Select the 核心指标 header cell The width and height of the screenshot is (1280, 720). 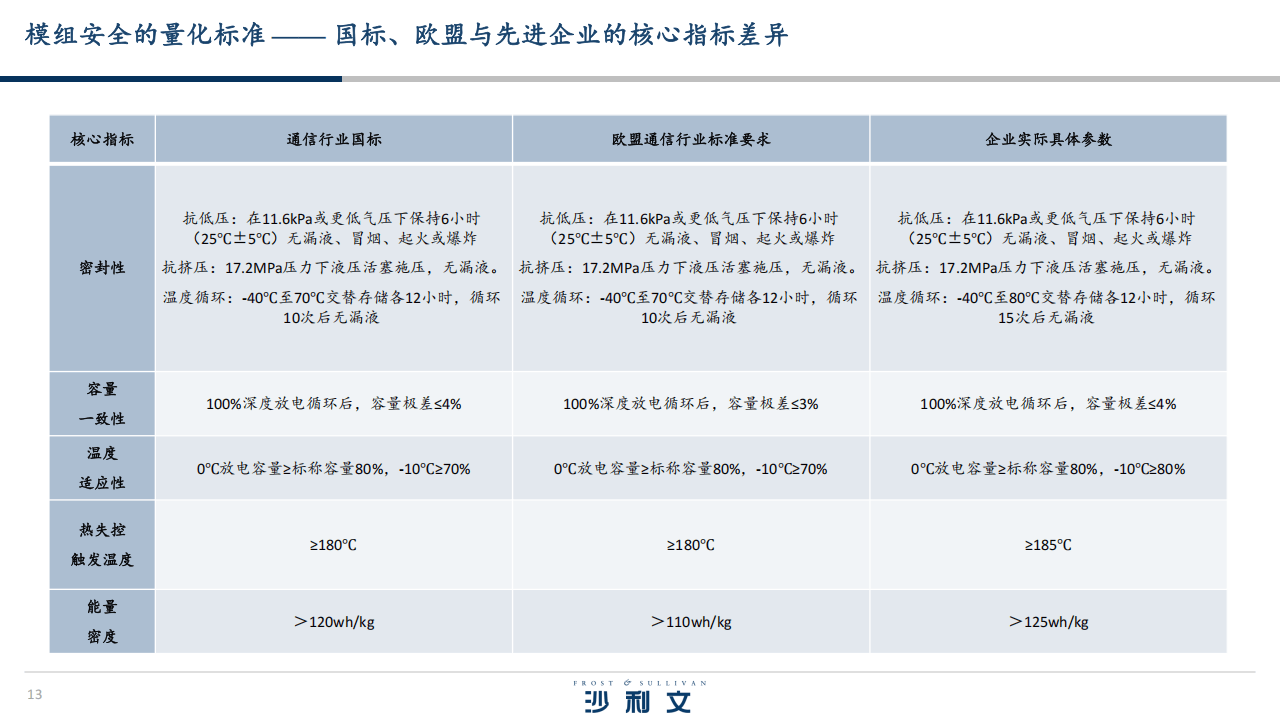(102, 139)
